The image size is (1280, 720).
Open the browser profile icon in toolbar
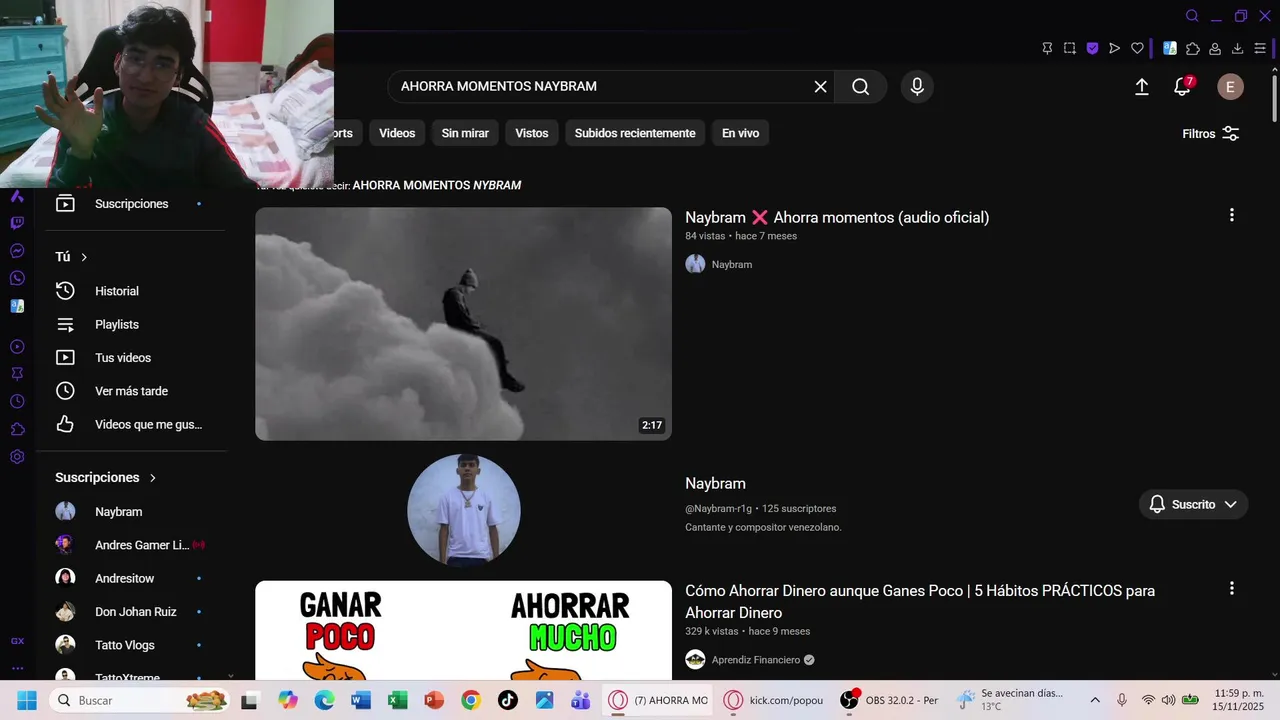(x=1215, y=48)
